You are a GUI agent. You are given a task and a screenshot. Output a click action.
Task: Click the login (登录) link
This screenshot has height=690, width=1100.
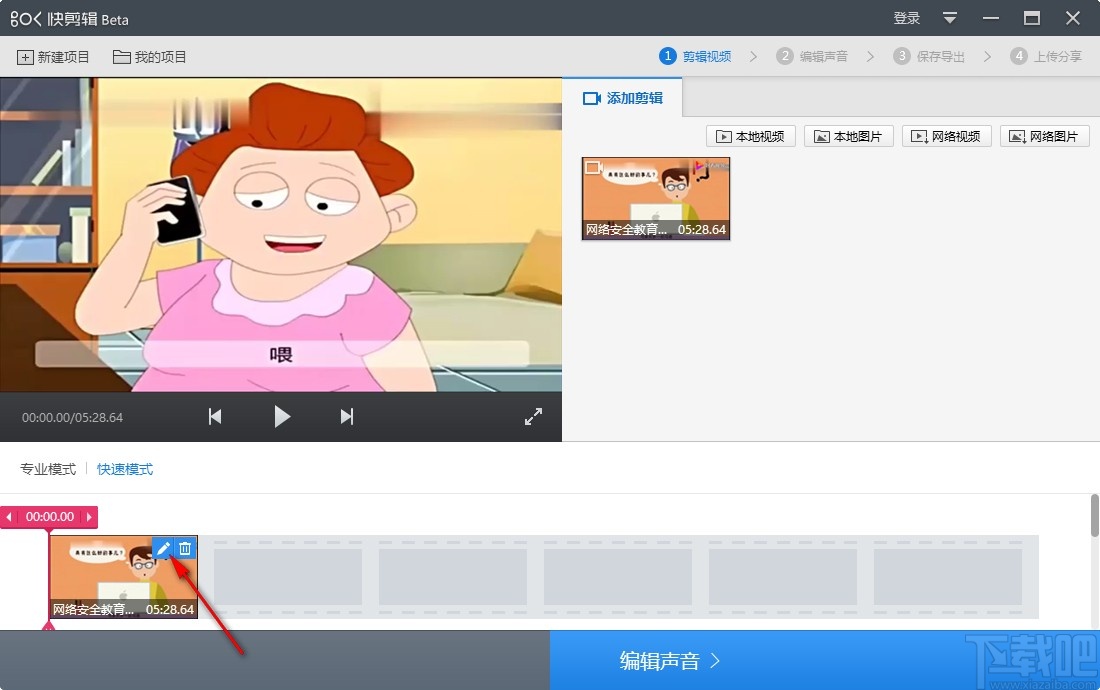(906, 18)
